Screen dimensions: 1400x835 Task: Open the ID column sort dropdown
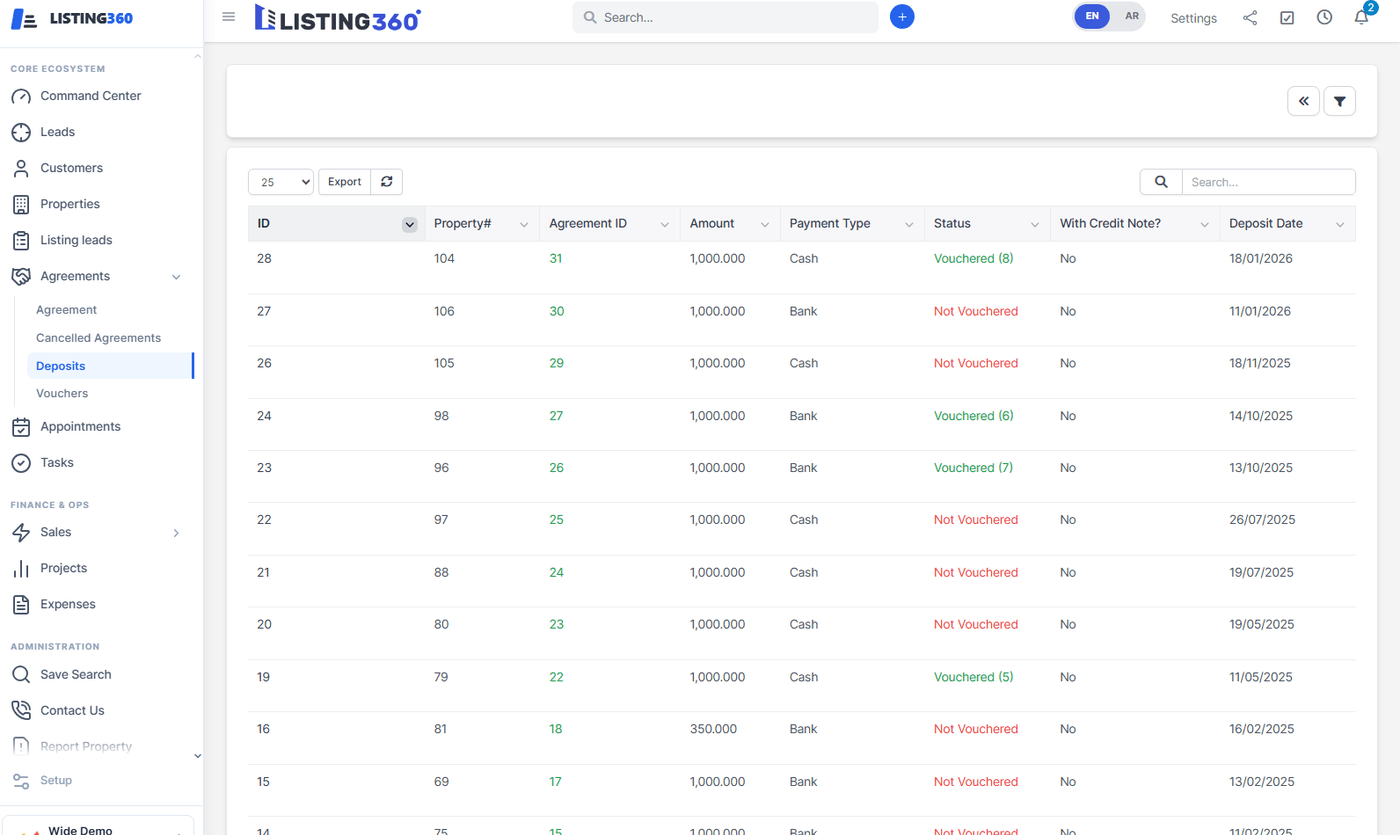[x=409, y=225]
